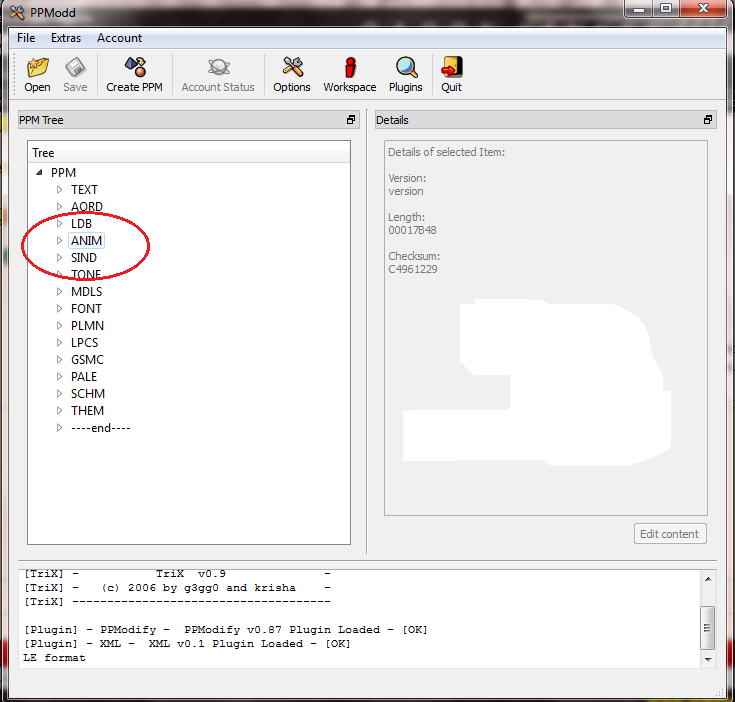Click the log panel scrollbar thumb

708,627
